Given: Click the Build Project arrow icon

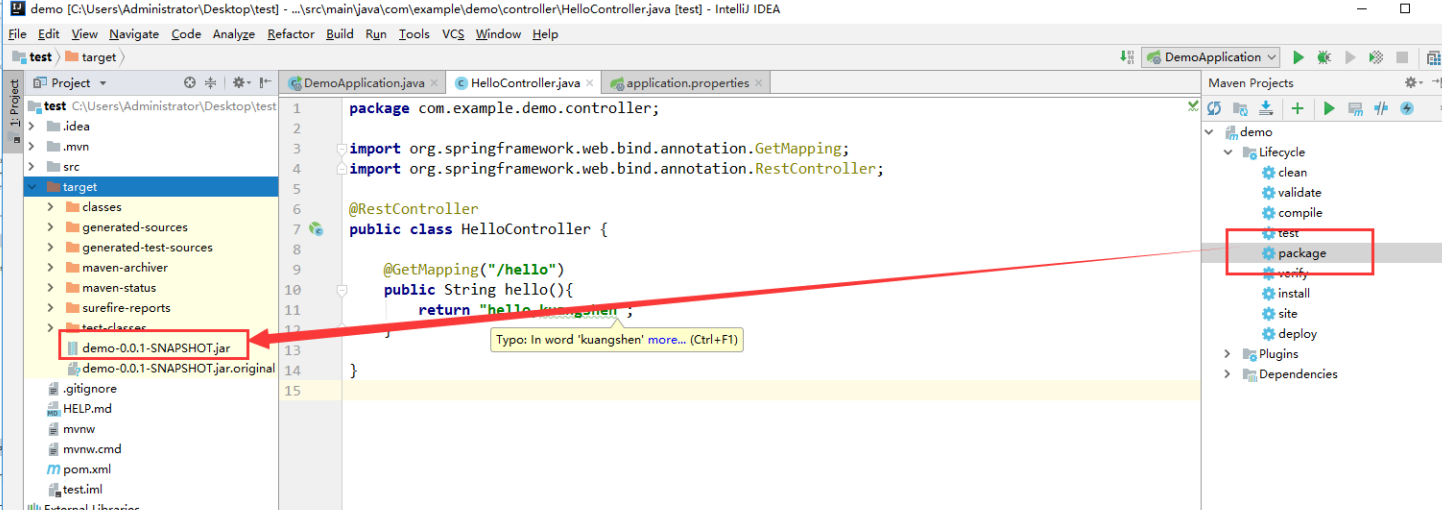Looking at the screenshot, I should [x=1127, y=58].
